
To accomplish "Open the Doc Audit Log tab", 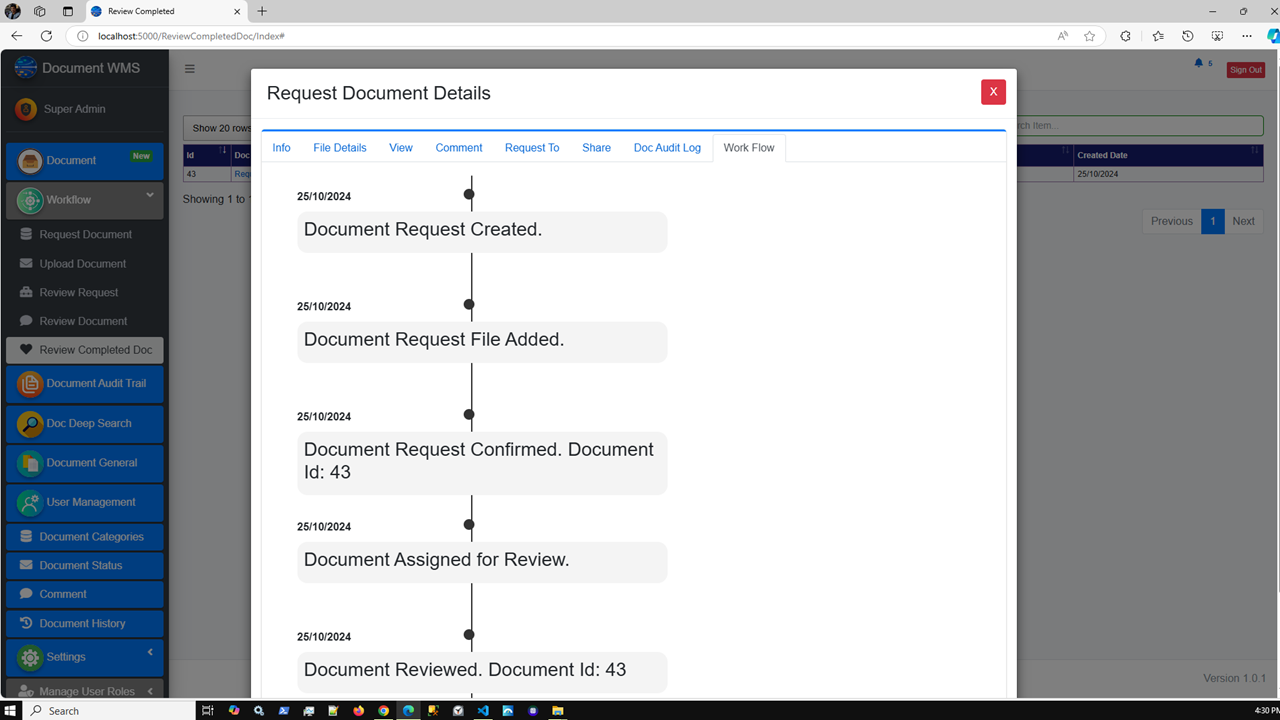I will (x=667, y=147).
